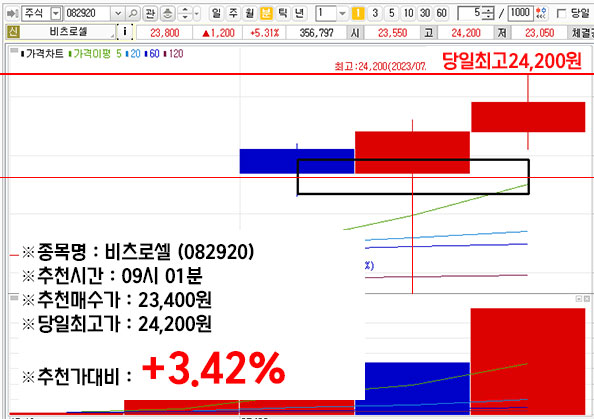Viewport: 594px width, 419px height.
Task: Enable the 당일 checkbox
Action: pos(561,14)
